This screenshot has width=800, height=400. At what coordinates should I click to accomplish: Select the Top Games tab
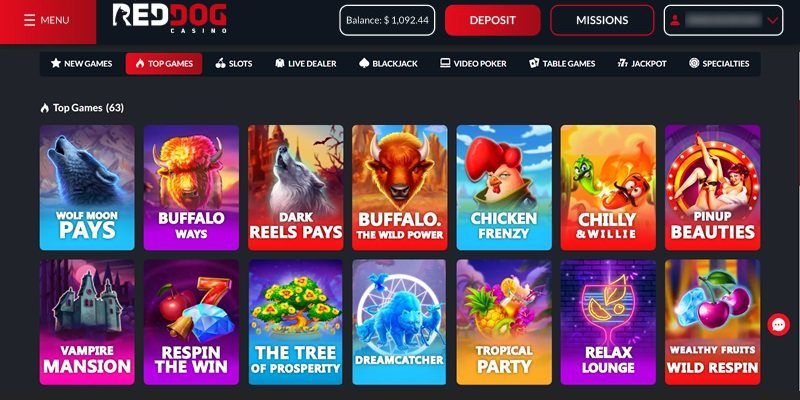pos(164,64)
